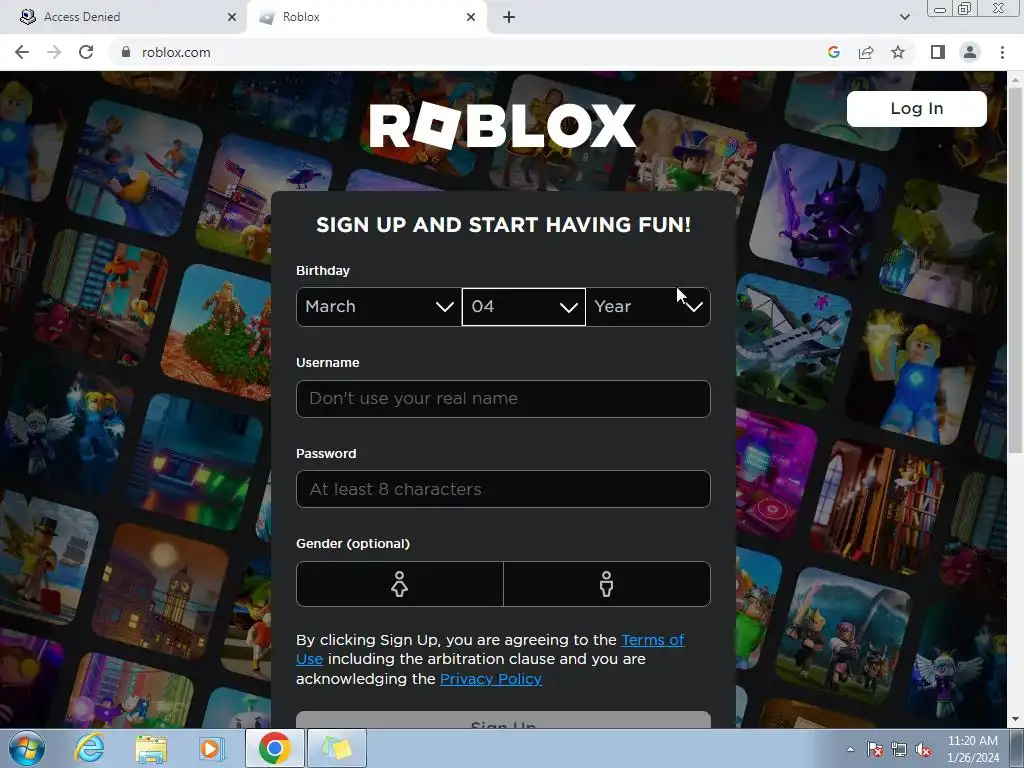Open Windows Media Player from taskbar
The image size is (1024, 768).
[x=211, y=748]
